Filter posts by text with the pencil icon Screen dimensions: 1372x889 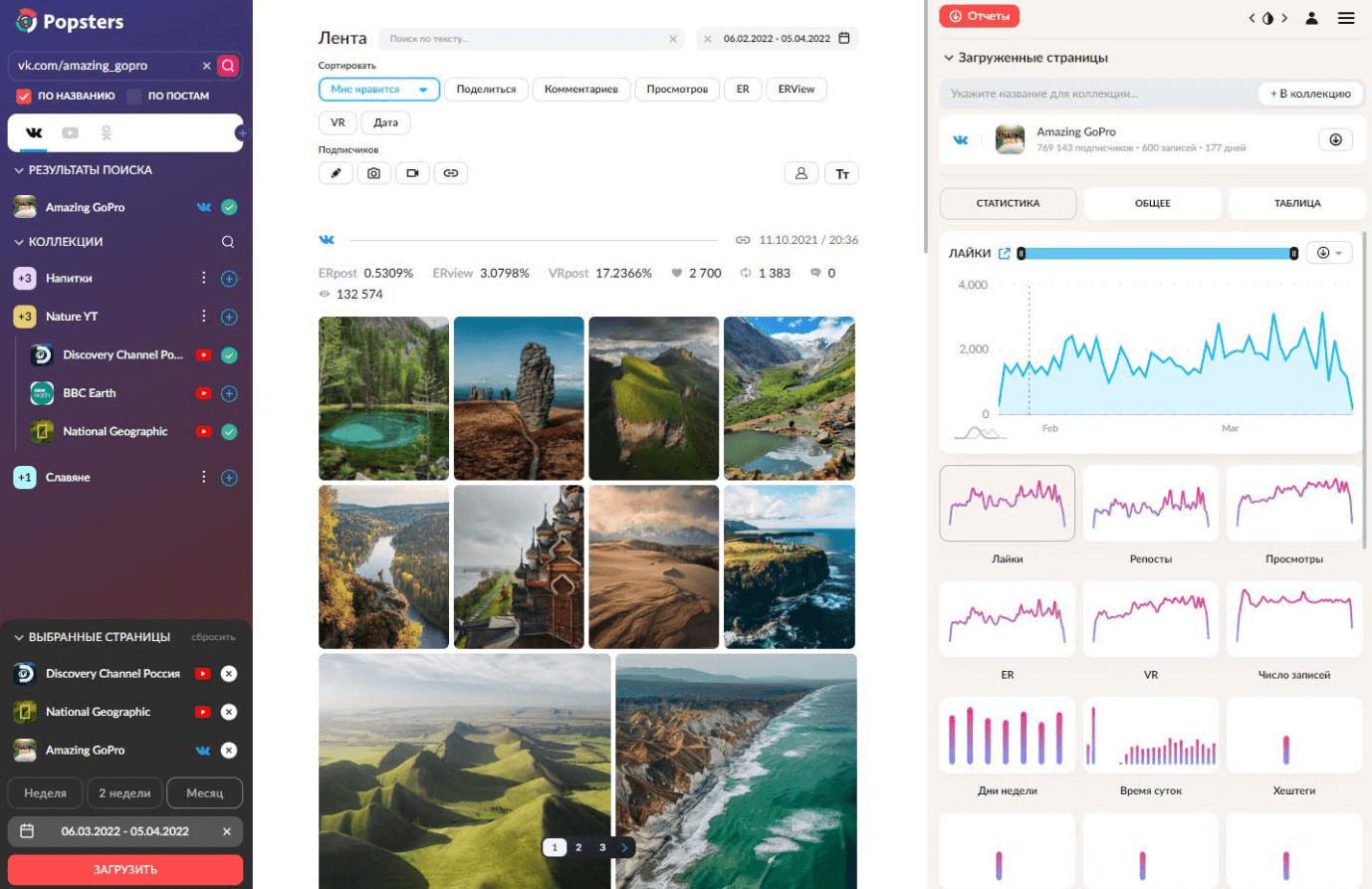click(x=336, y=173)
